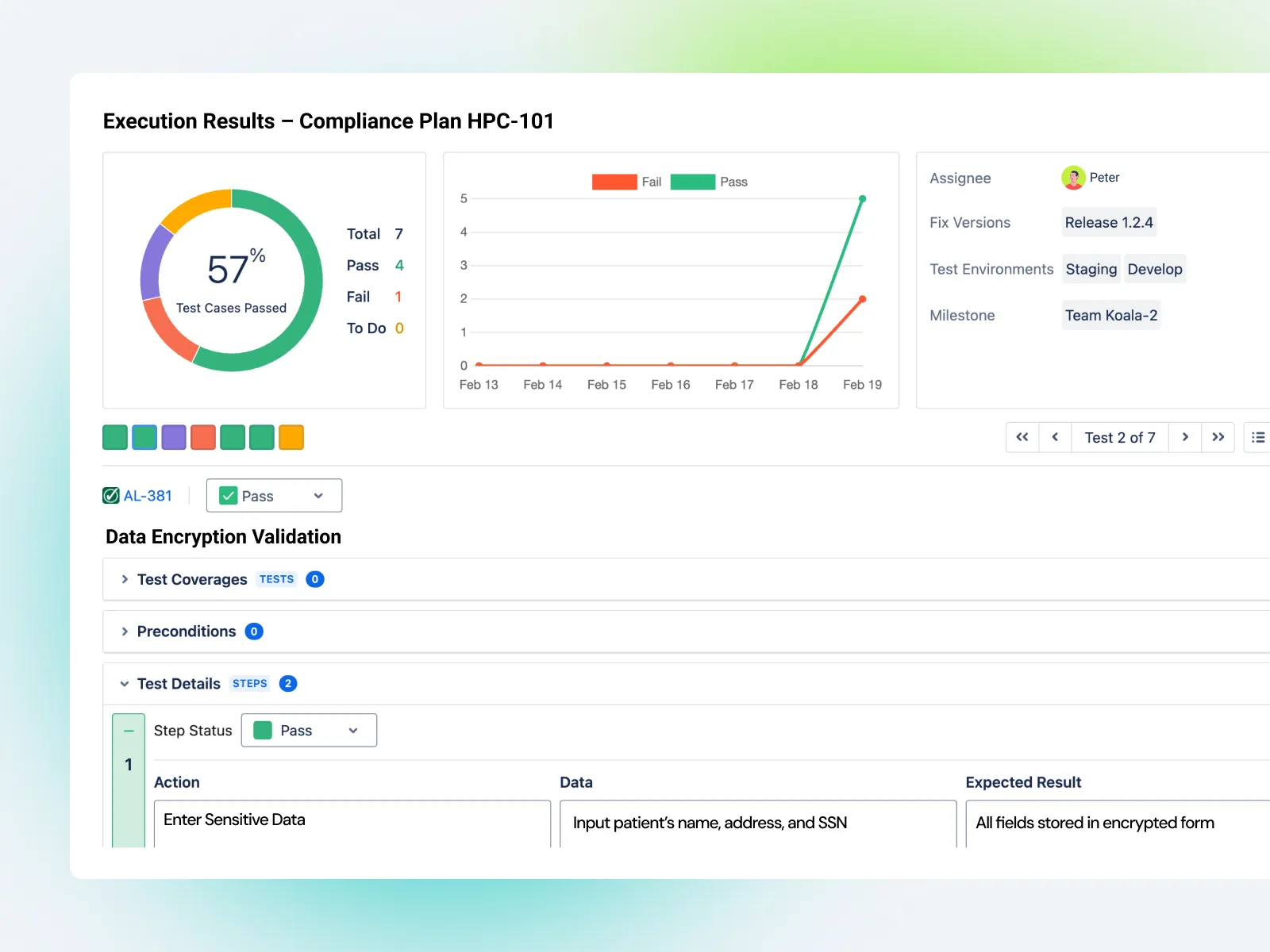Click the Team Koala-2 milestone tag
The height and width of the screenshot is (952, 1270).
click(x=1111, y=315)
